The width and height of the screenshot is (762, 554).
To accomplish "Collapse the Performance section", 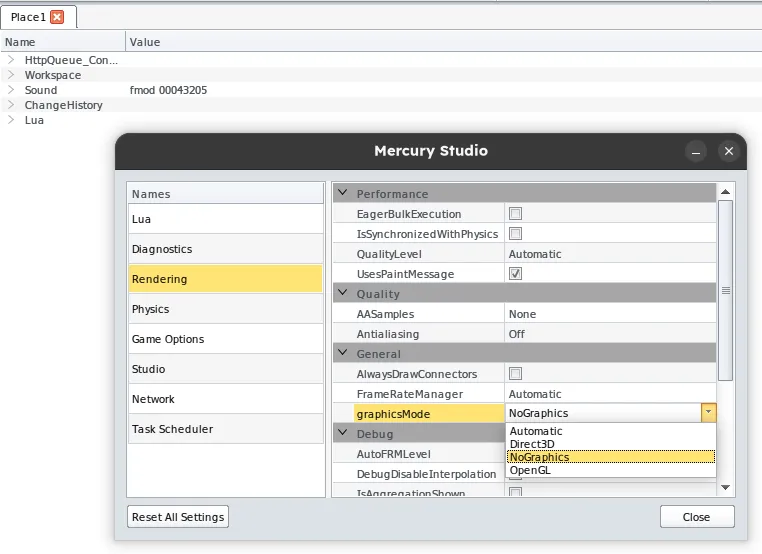I will click(343, 193).
